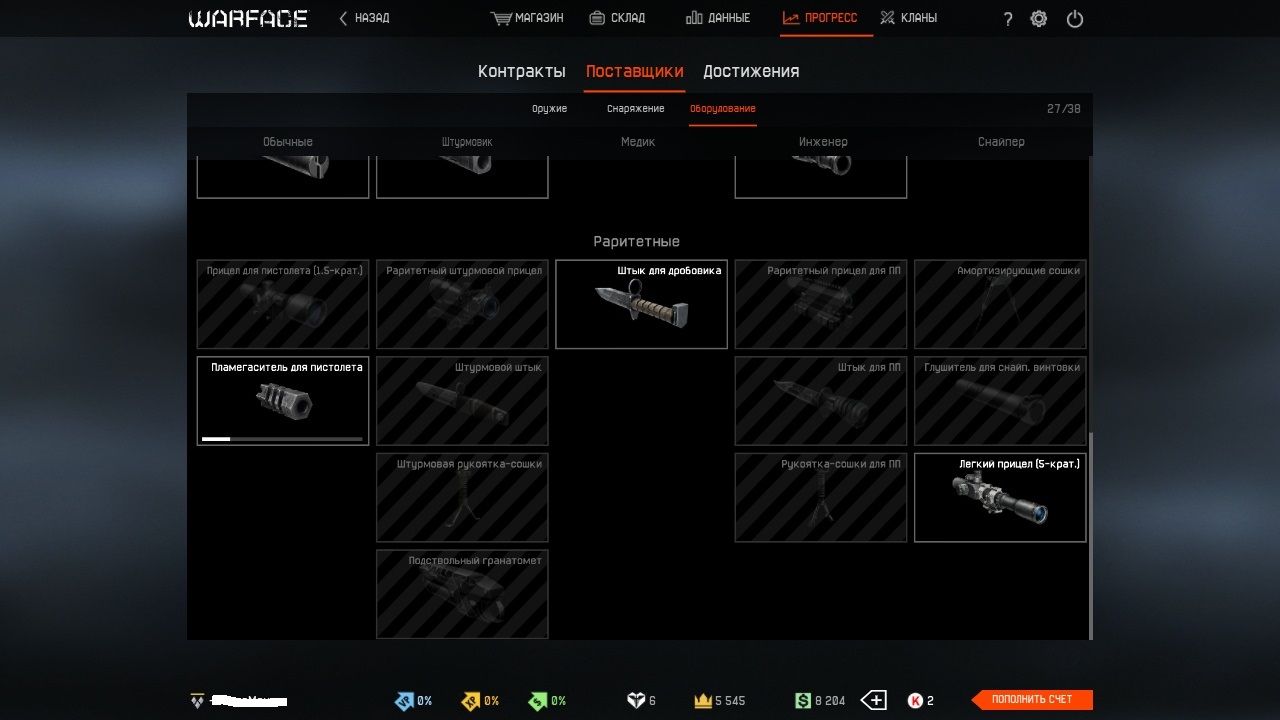Click the Пополнить счет button
The width and height of the screenshot is (1280, 720).
(1032, 700)
